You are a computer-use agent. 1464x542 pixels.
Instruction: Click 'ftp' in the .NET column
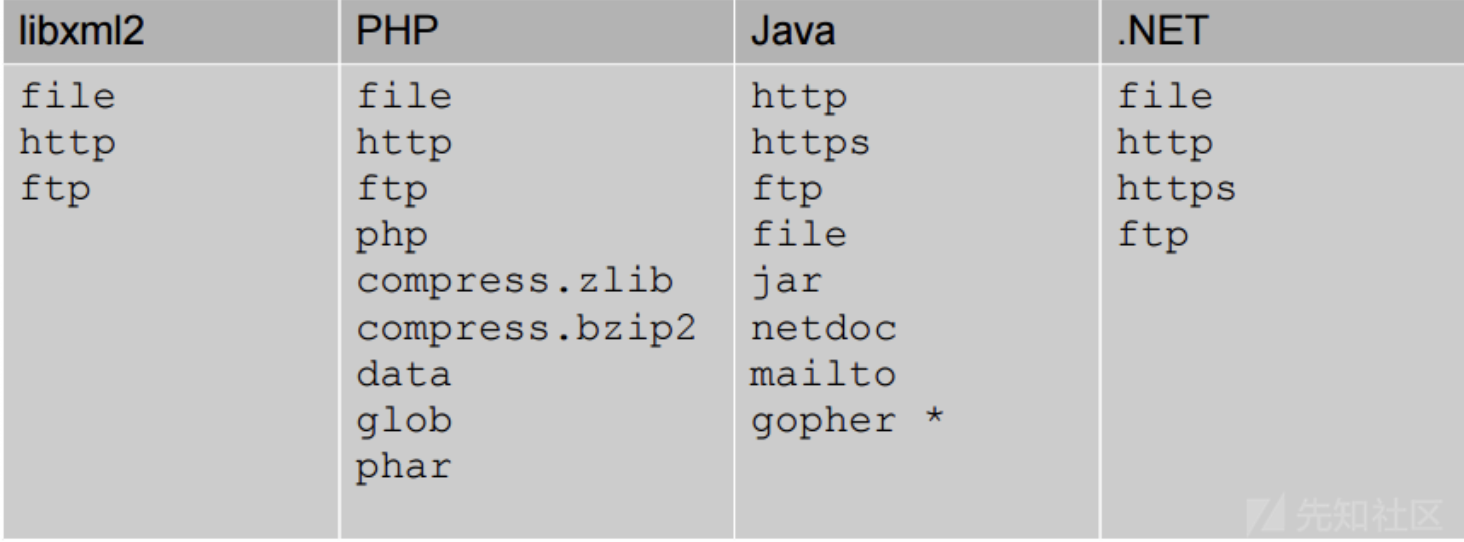click(x=1152, y=236)
